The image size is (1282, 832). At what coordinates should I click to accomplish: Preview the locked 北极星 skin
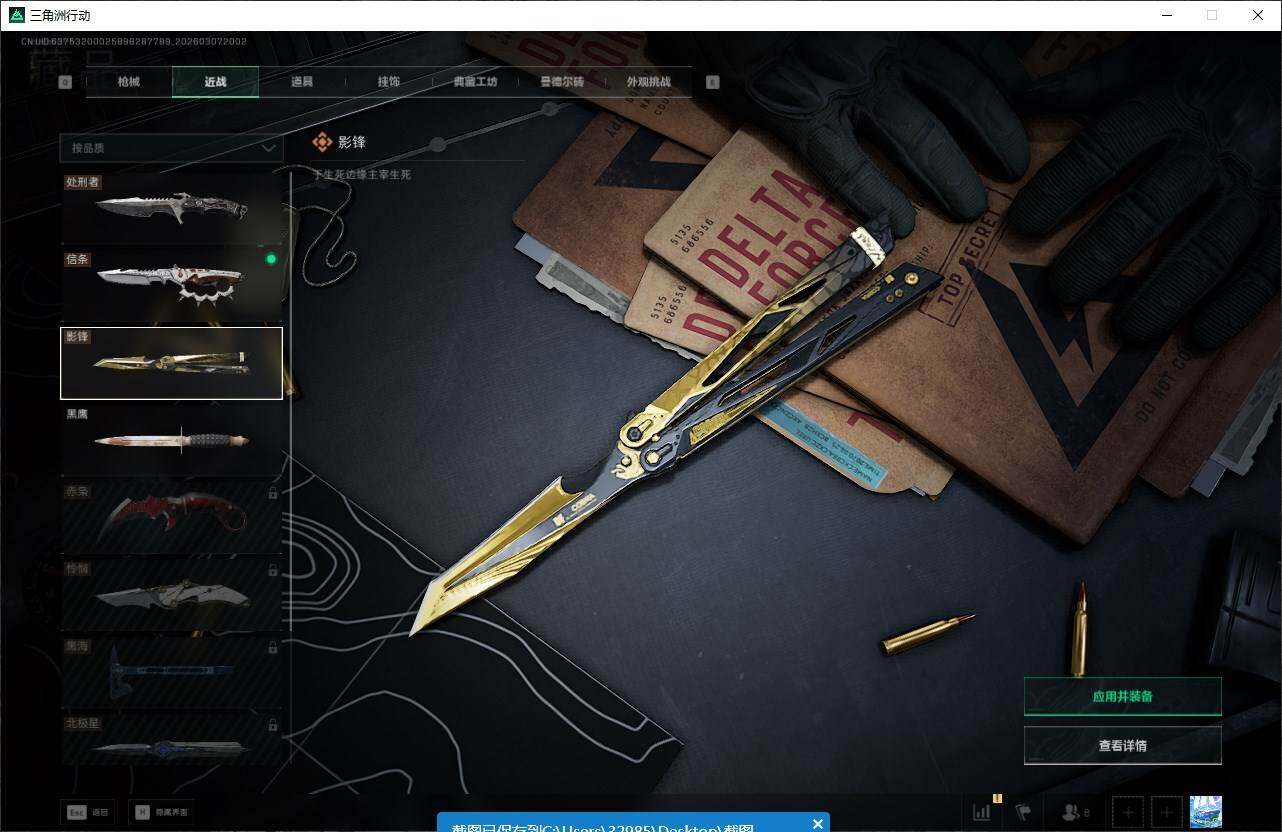[x=171, y=740]
